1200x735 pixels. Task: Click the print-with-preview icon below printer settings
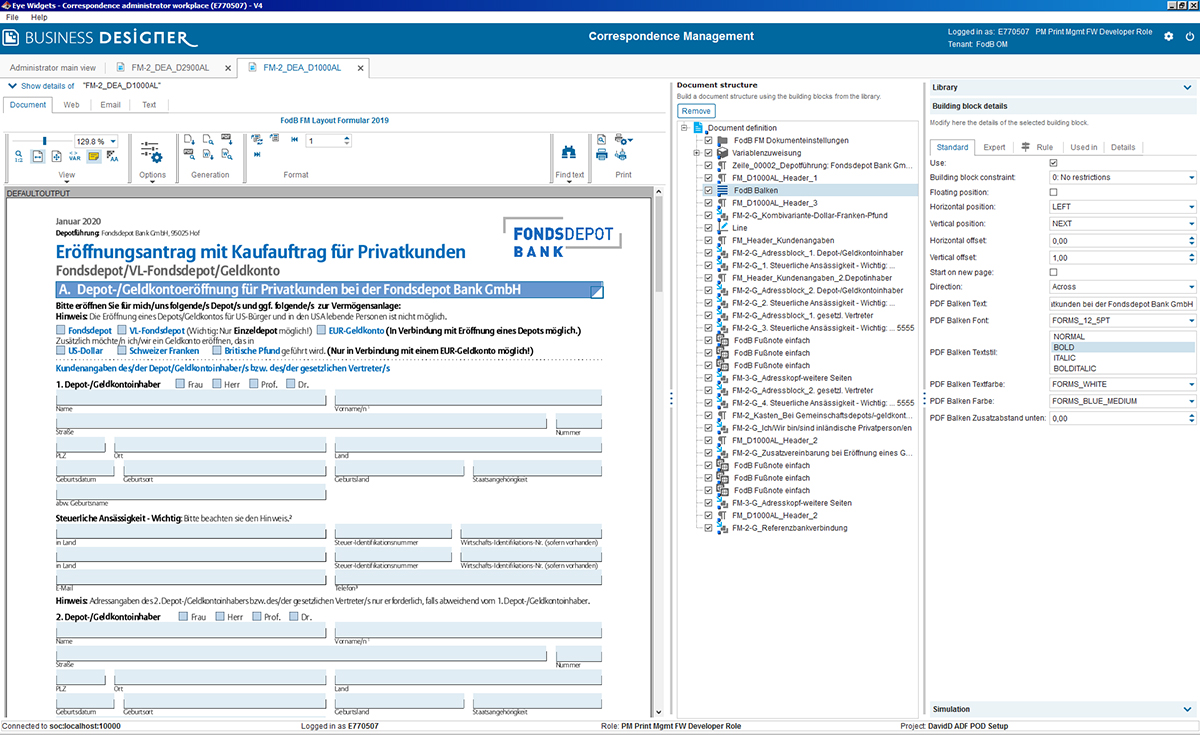[x=621, y=155]
